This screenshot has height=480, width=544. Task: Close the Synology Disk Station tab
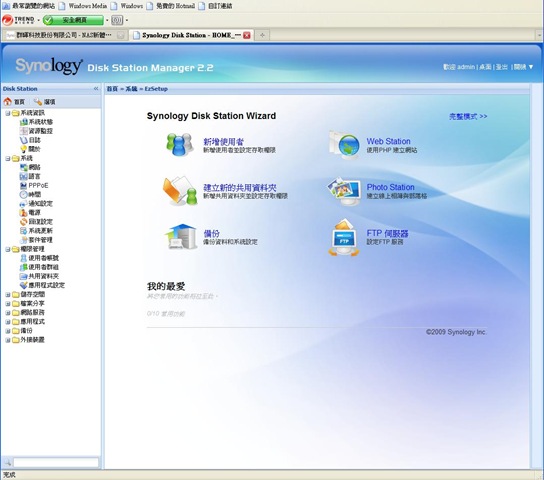pos(247,35)
